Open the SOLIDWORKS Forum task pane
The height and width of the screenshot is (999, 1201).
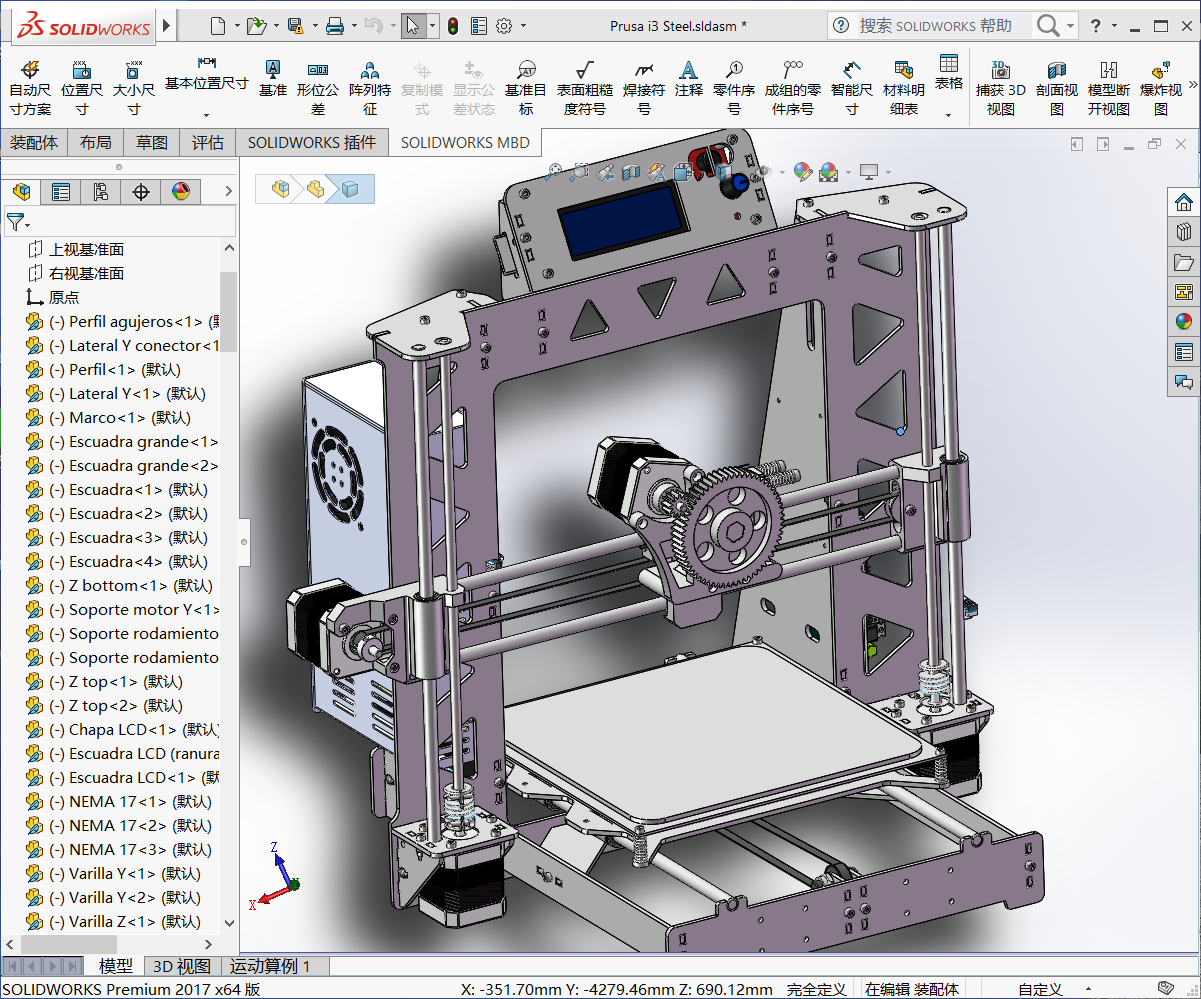(x=1184, y=381)
